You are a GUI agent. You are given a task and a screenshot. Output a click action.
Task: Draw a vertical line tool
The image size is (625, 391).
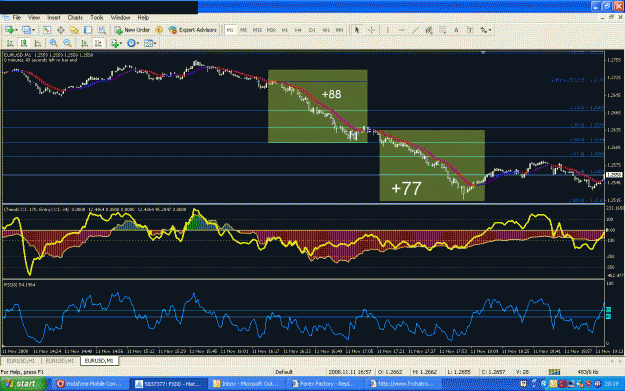(x=387, y=30)
